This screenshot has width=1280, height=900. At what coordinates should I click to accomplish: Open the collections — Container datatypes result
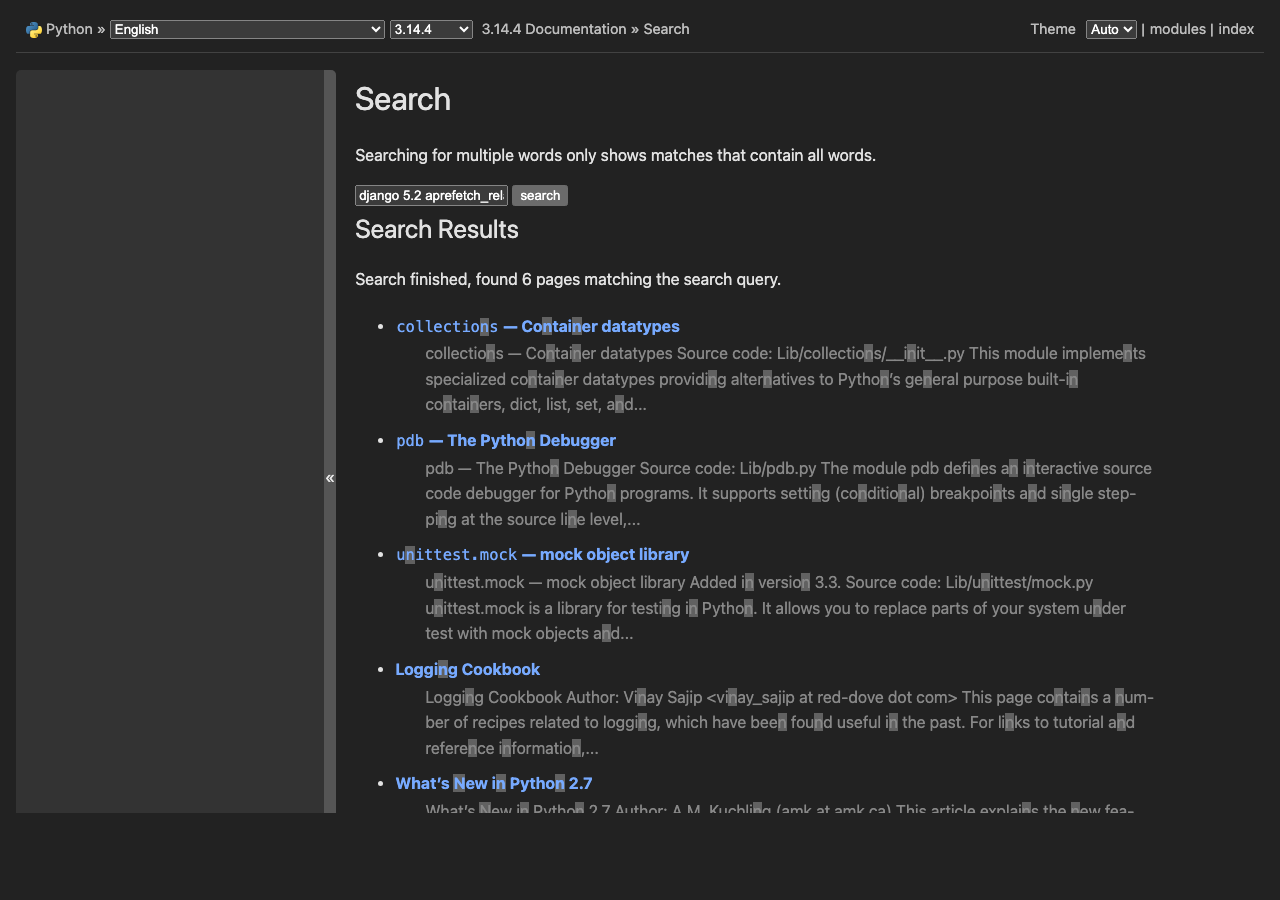[x=537, y=326]
